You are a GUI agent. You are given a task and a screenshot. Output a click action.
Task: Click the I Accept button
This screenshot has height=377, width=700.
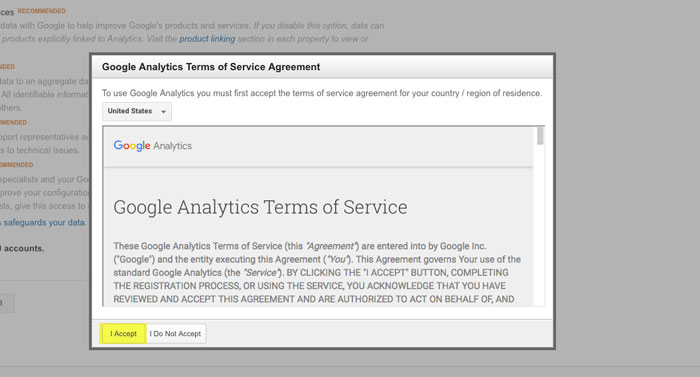click(x=123, y=334)
